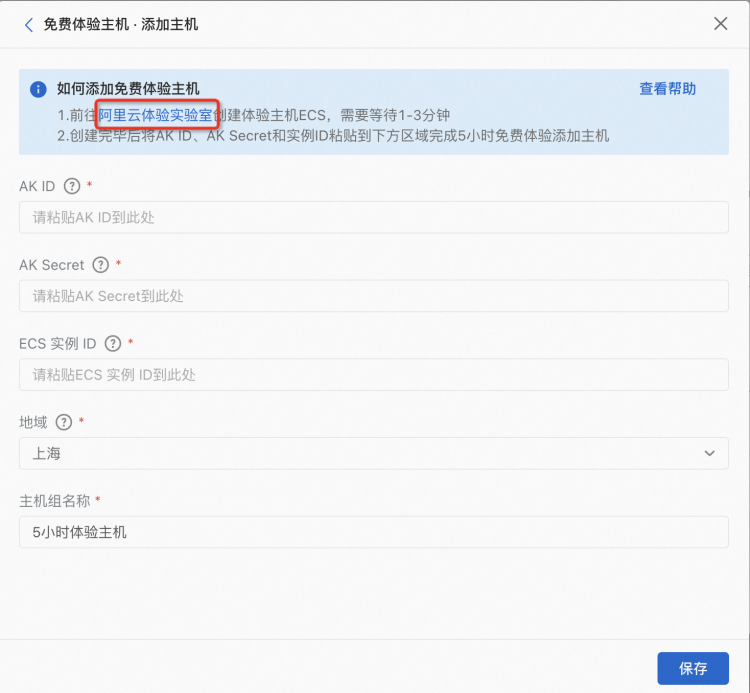The height and width of the screenshot is (693, 750).
Task: Close the 添加主机 panel with the X
Action: [x=720, y=23]
